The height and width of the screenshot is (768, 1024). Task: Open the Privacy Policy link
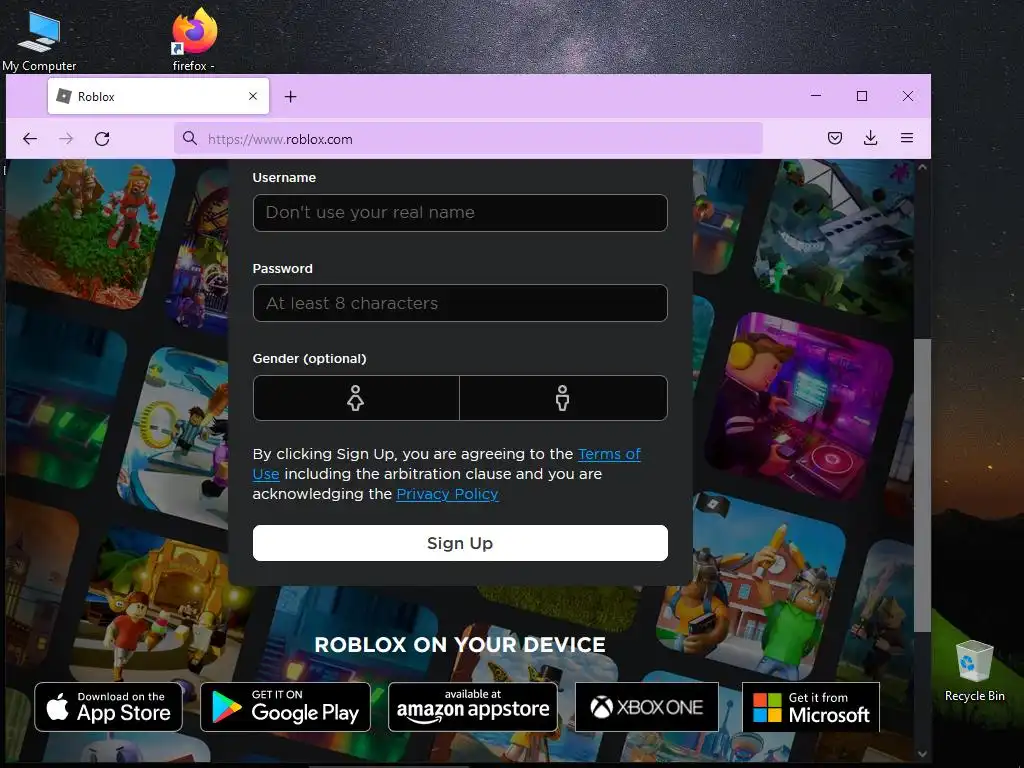coord(447,494)
